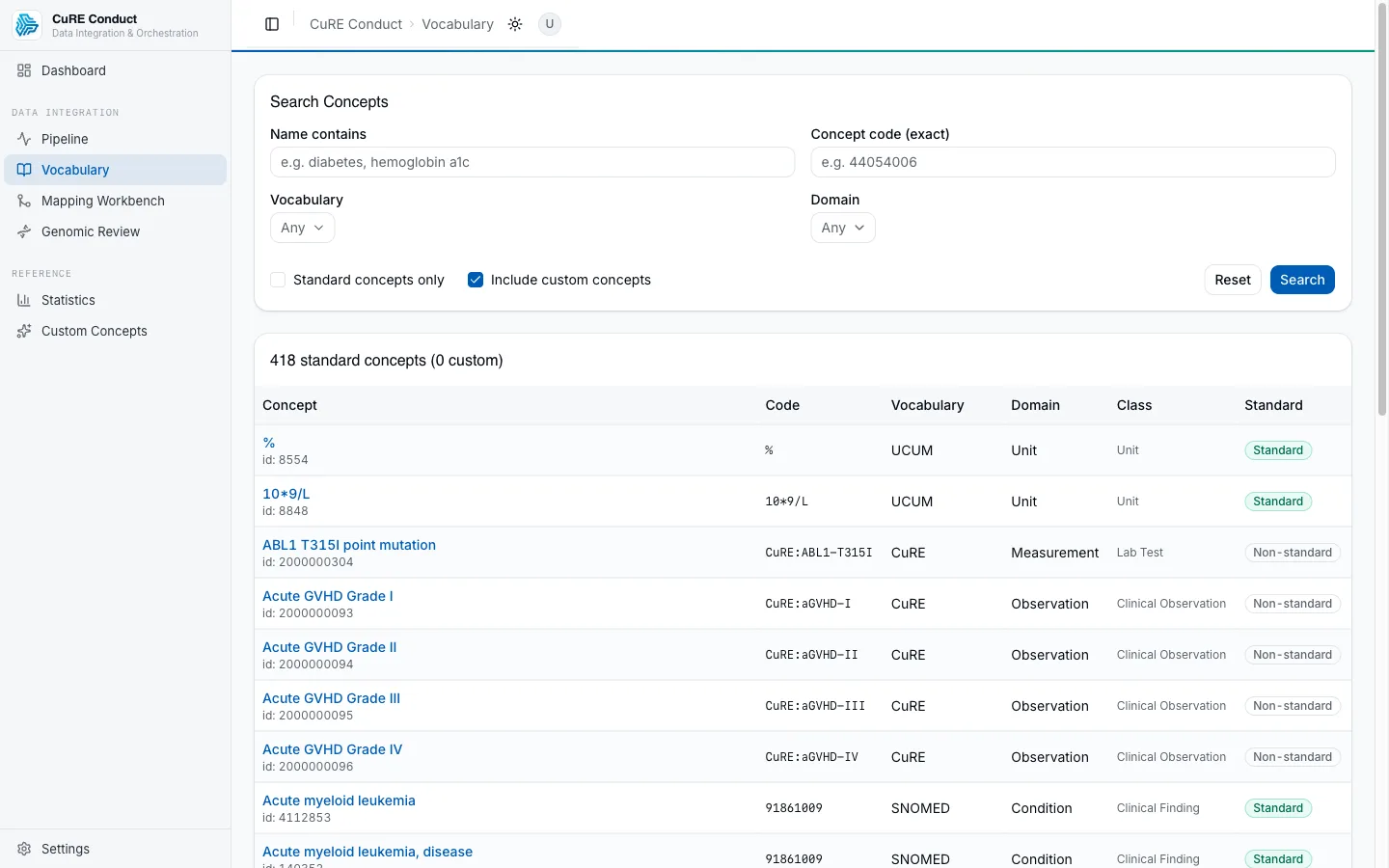Click the Search button
Viewport: 1389px width, 868px height.
click(x=1302, y=280)
